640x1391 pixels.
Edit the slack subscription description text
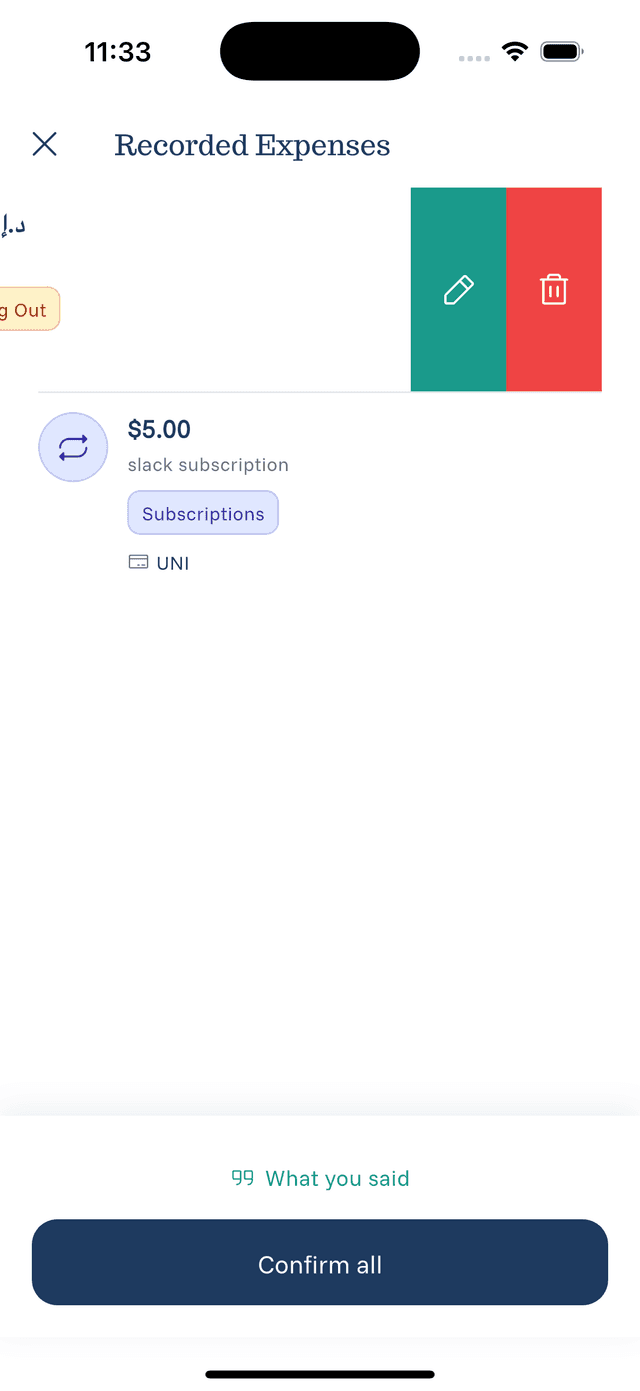[207, 464]
